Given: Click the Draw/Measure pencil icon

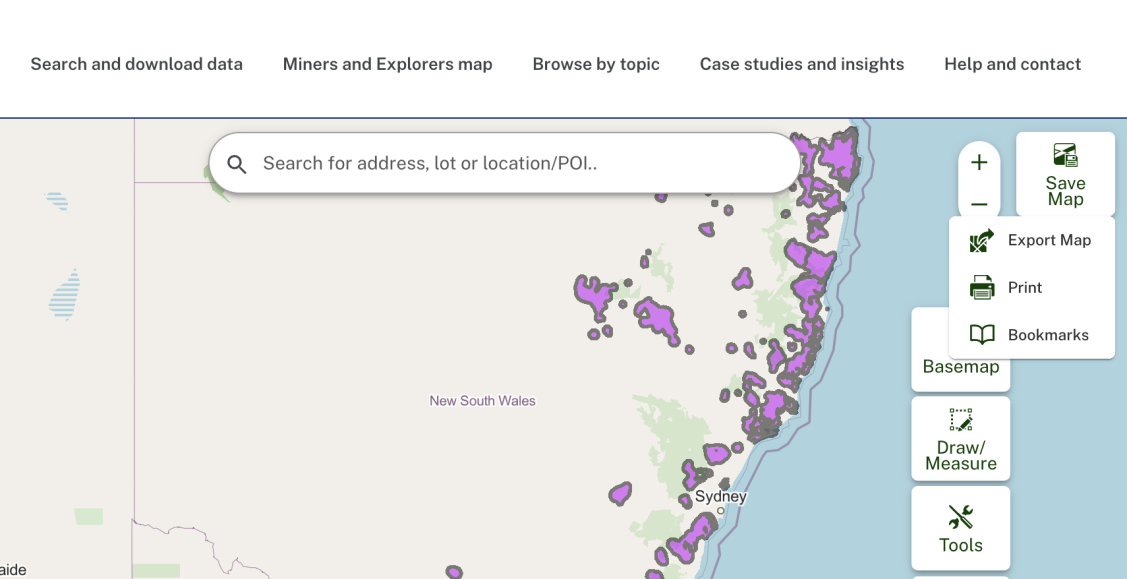Looking at the screenshot, I should (961, 420).
